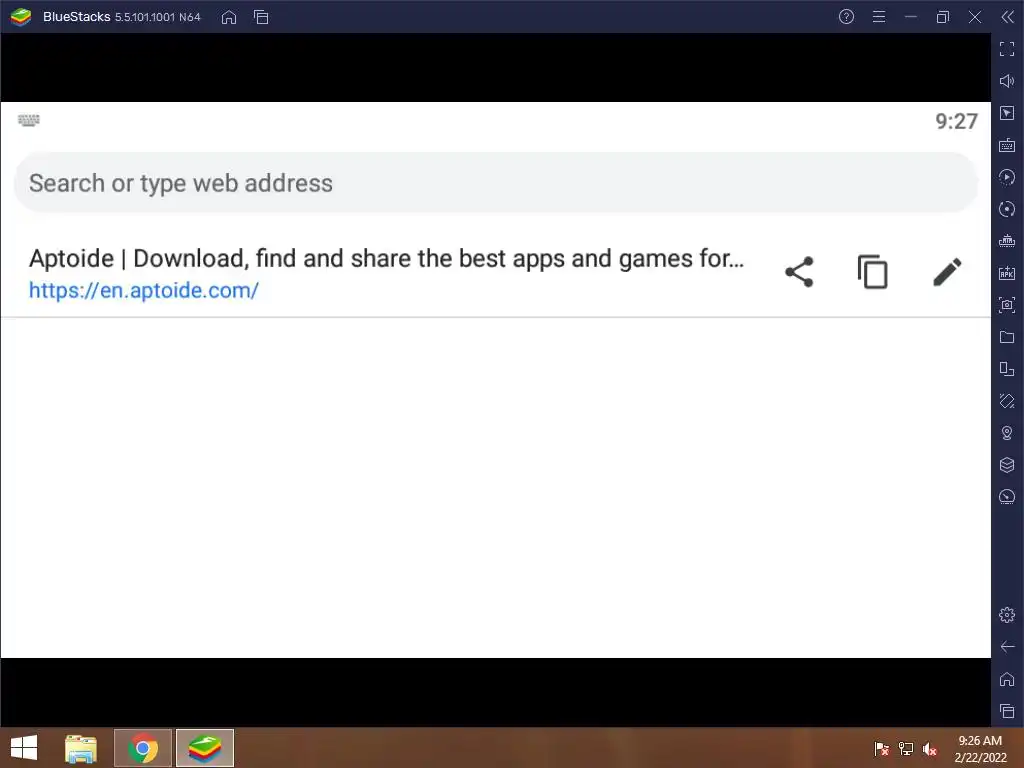Open the eco mode layers icon

[x=1007, y=465]
